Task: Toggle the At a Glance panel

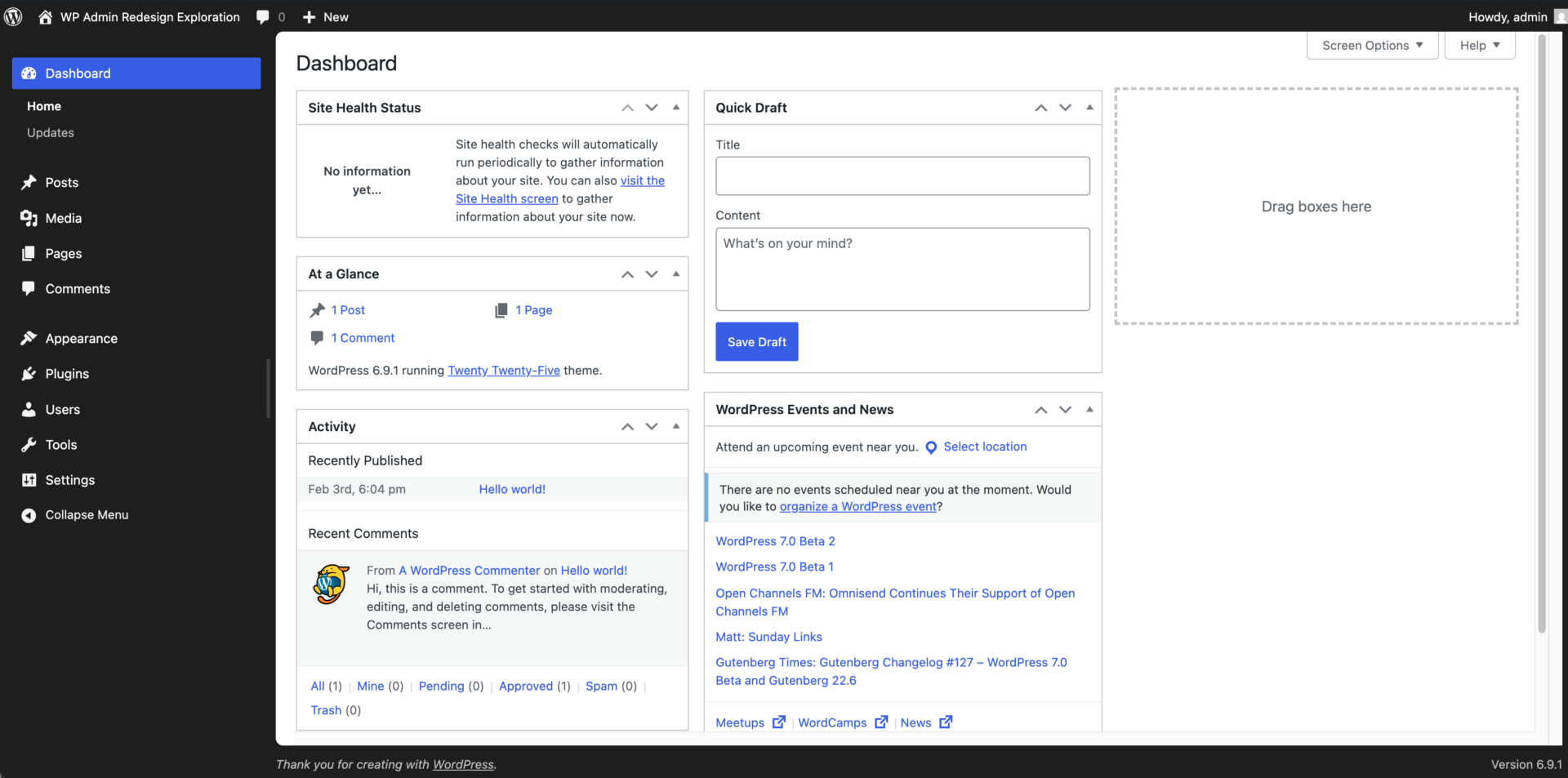Action: click(676, 274)
